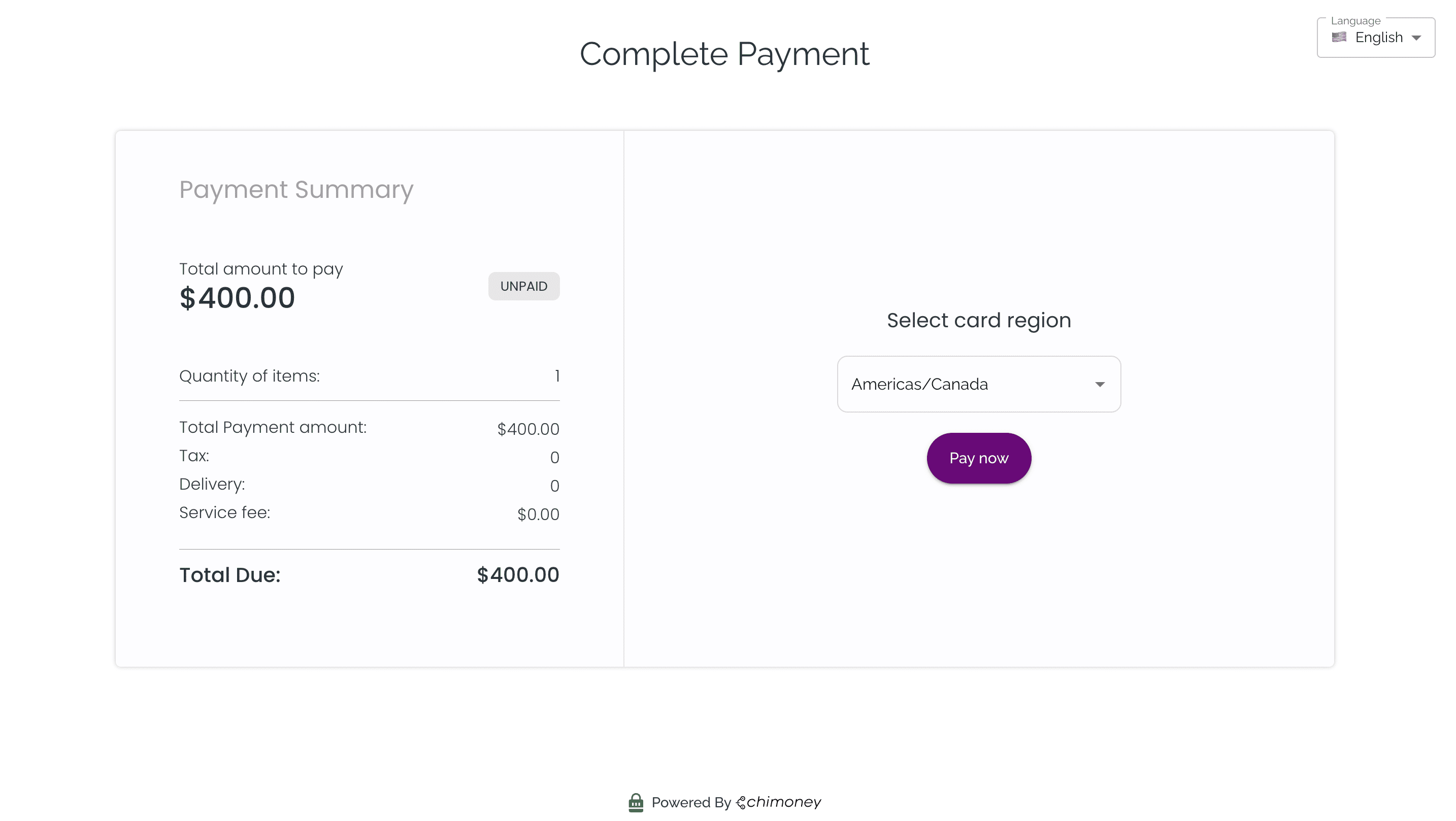1456x821 pixels.
Task: Click the Select card region heading
Action: click(978, 320)
